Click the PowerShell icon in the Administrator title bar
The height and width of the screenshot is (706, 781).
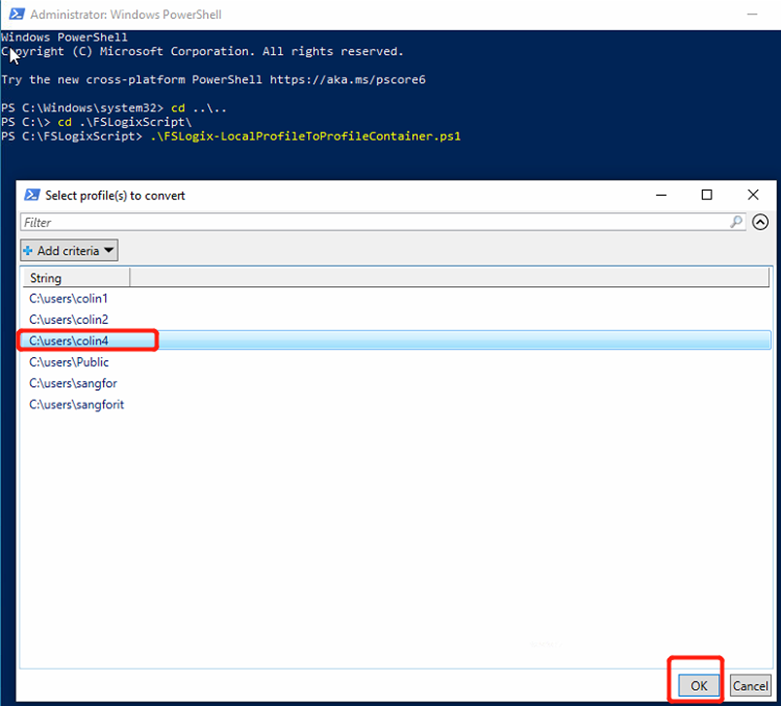point(14,15)
